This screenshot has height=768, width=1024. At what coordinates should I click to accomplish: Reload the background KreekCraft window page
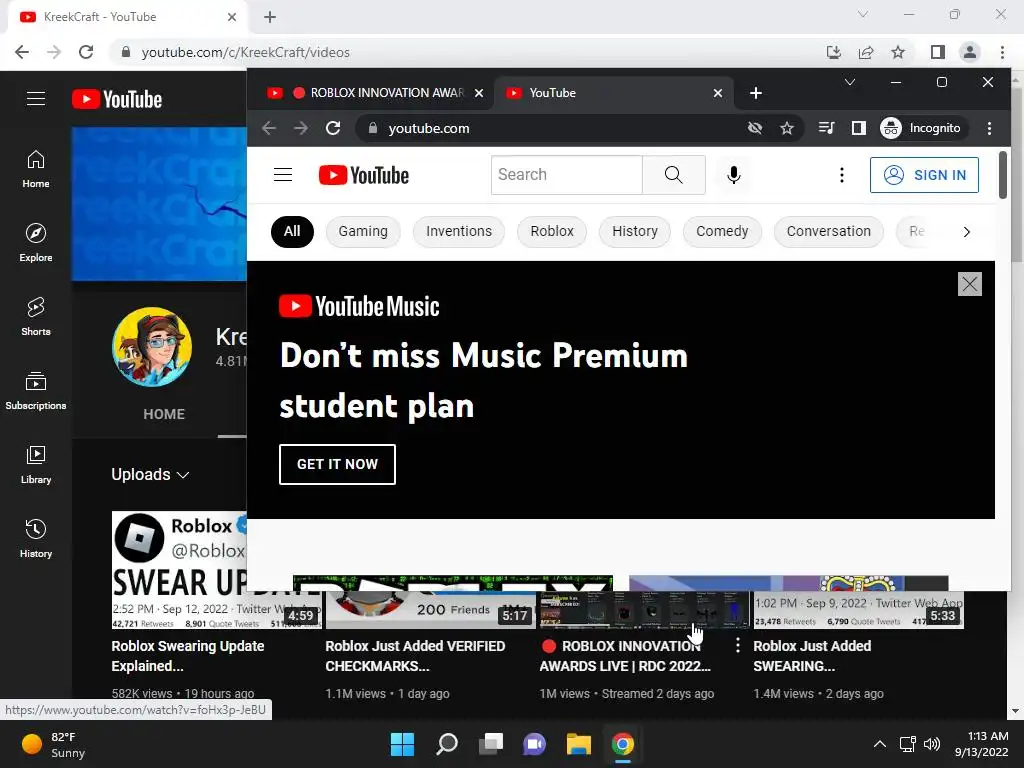[x=86, y=52]
